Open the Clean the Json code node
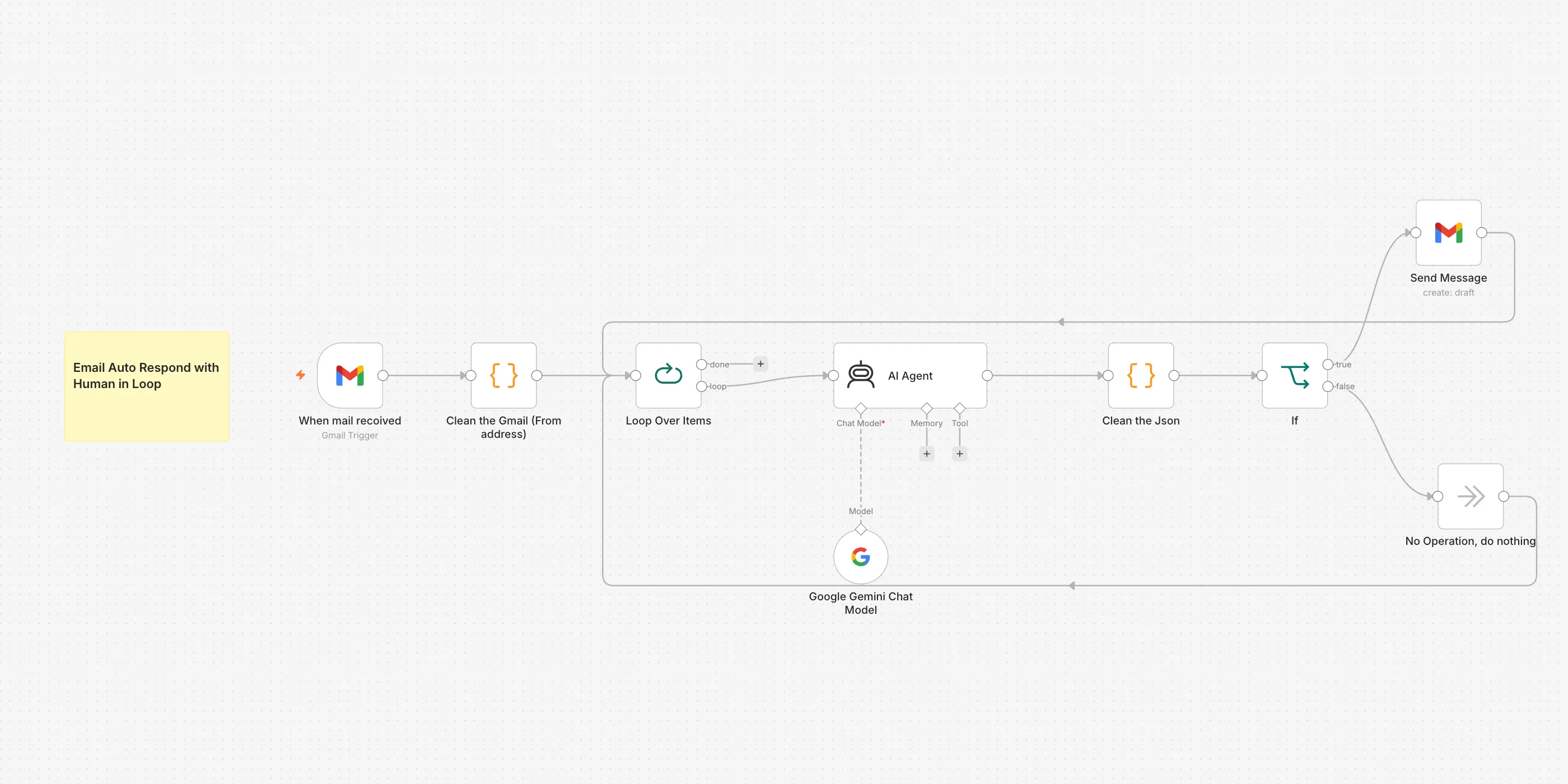This screenshot has height=784, width=1568. tap(1141, 376)
